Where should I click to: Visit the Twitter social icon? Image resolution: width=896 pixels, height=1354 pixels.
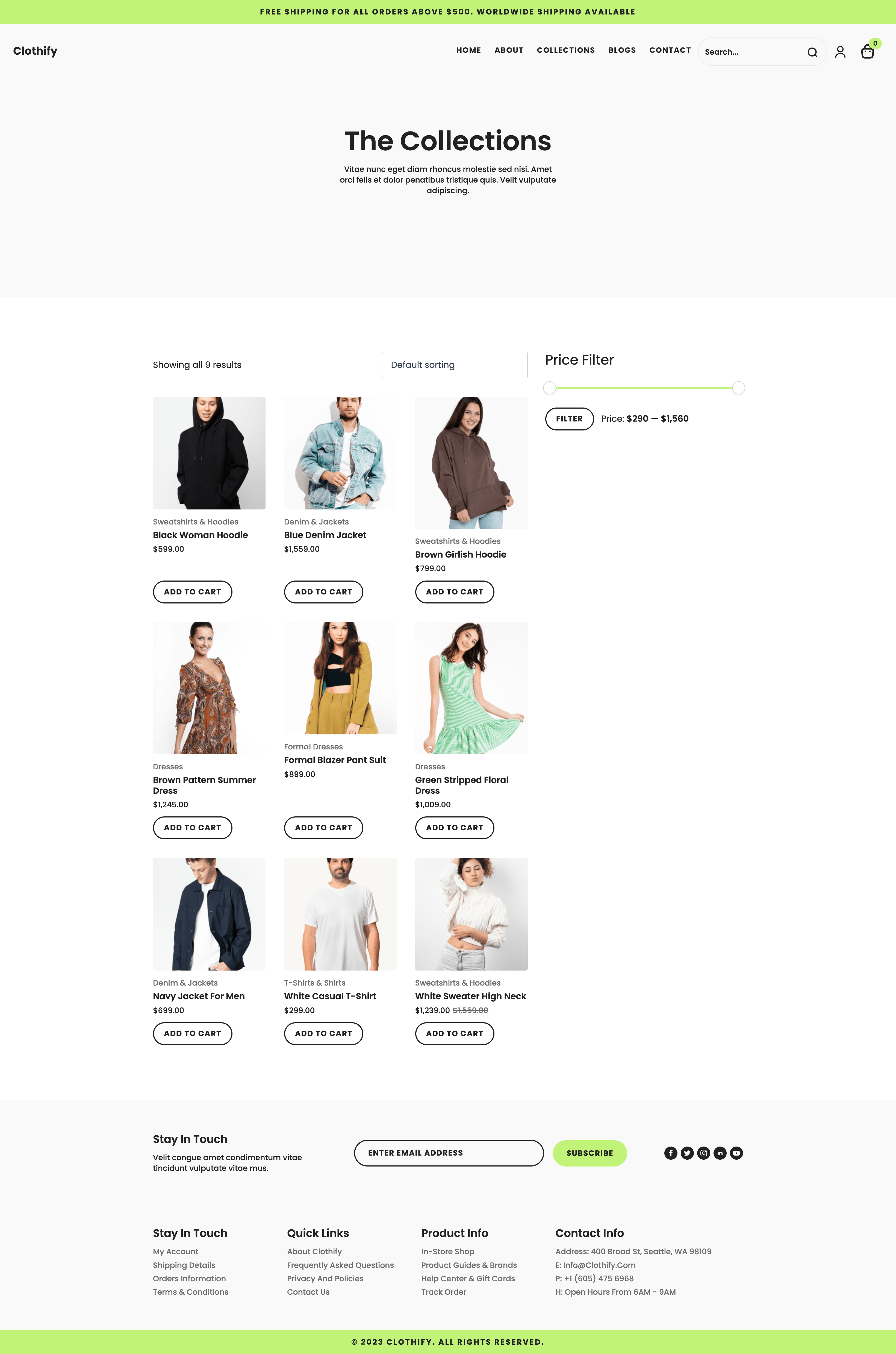tap(687, 1153)
